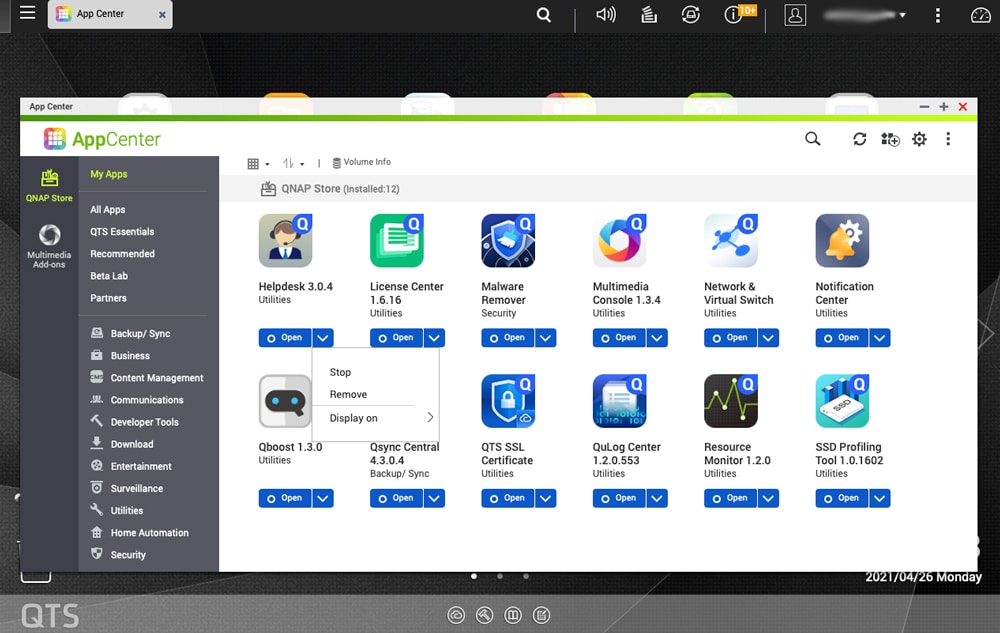
Task: Choose Remove in the Helpdesk context menu
Action: 348,395
